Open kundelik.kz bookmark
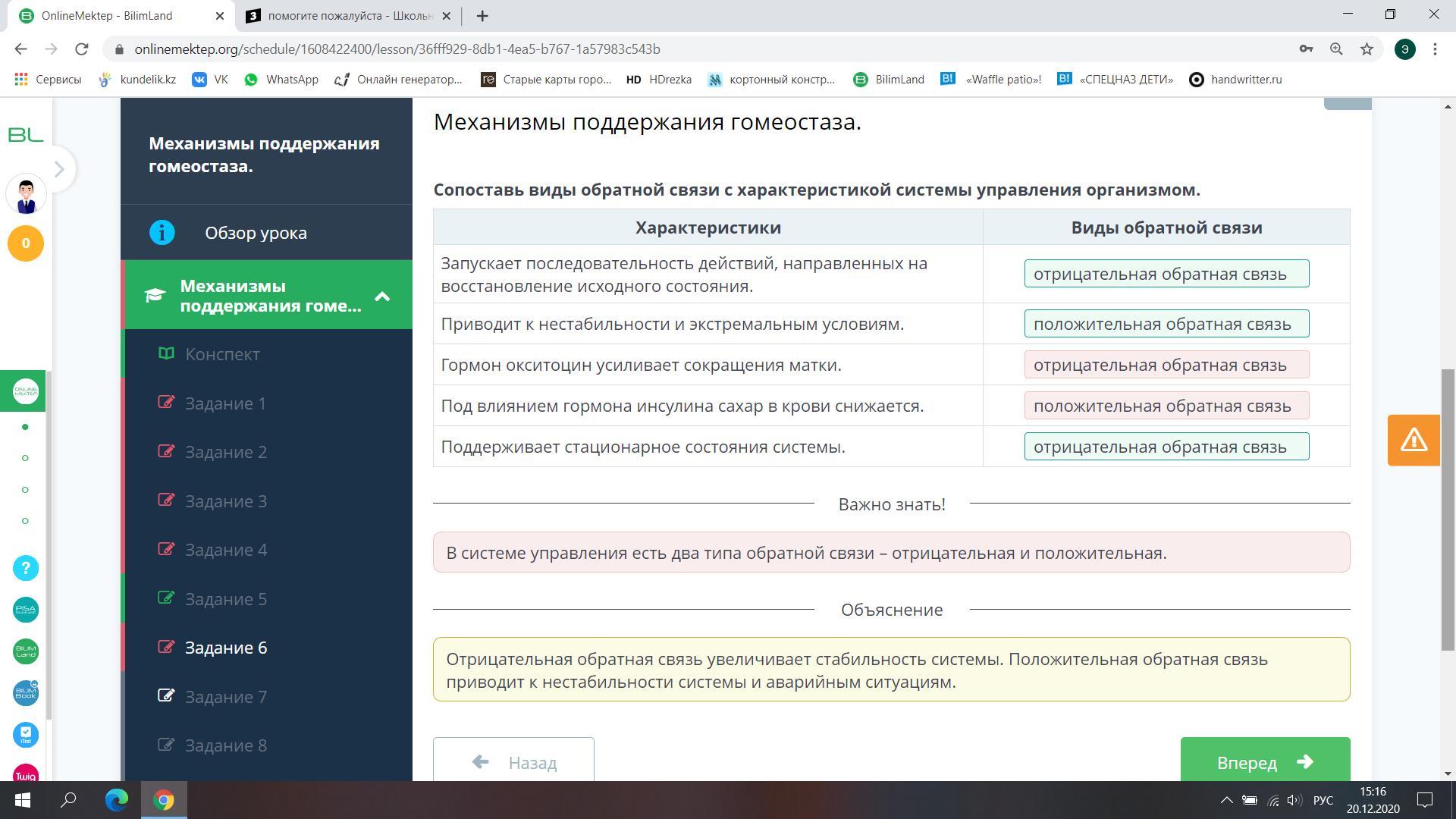The width and height of the screenshot is (1456, 819). (137, 79)
